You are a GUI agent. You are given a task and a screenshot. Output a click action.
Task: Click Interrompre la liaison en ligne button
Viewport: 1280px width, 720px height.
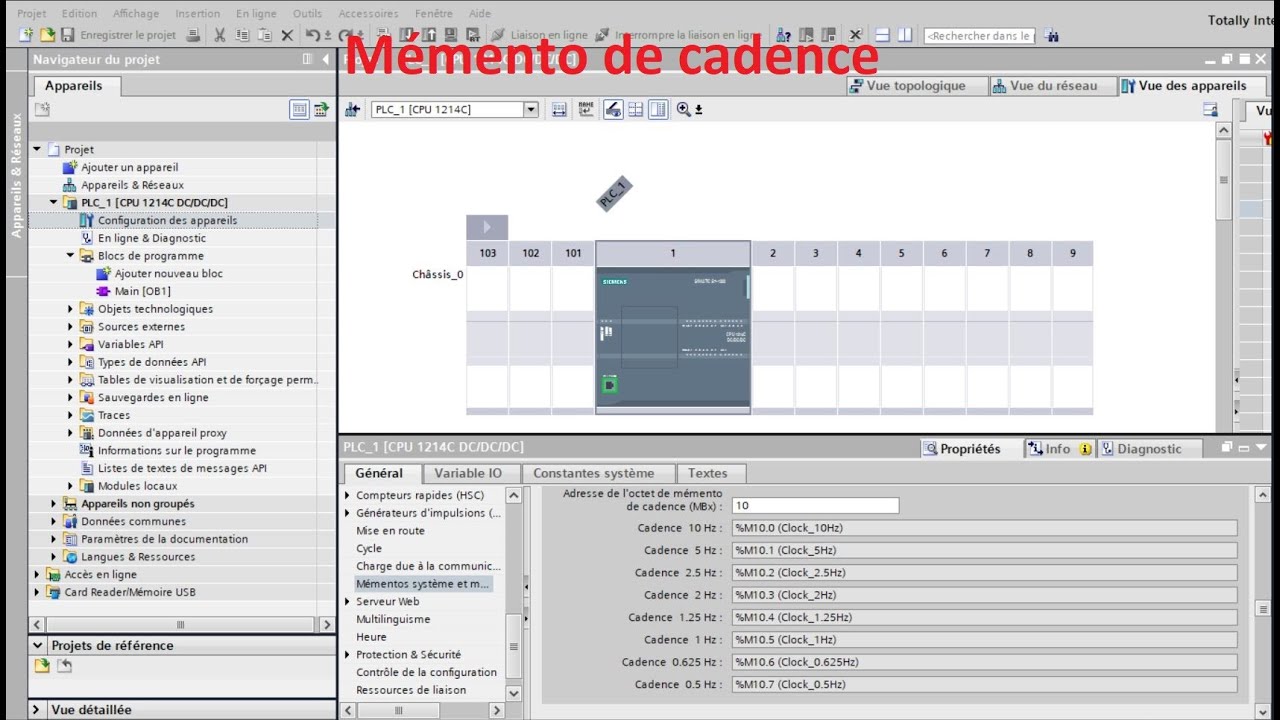click(x=679, y=35)
